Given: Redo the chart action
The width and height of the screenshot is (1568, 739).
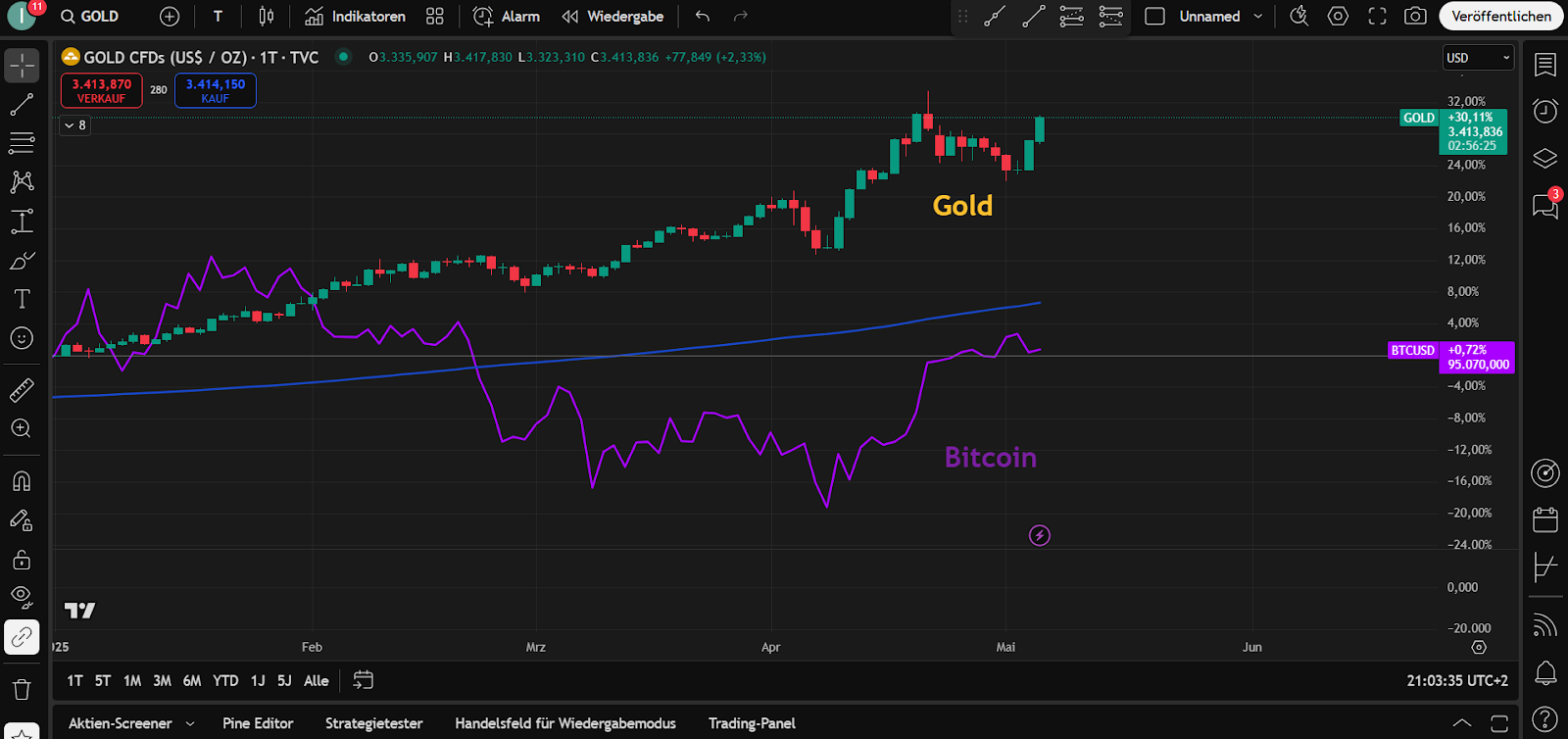Looking at the screenshot, I should click(x=741, y=17).
